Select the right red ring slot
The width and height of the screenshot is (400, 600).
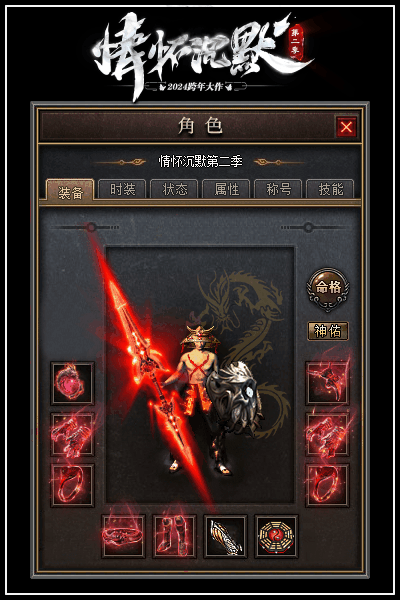point(327,485)
